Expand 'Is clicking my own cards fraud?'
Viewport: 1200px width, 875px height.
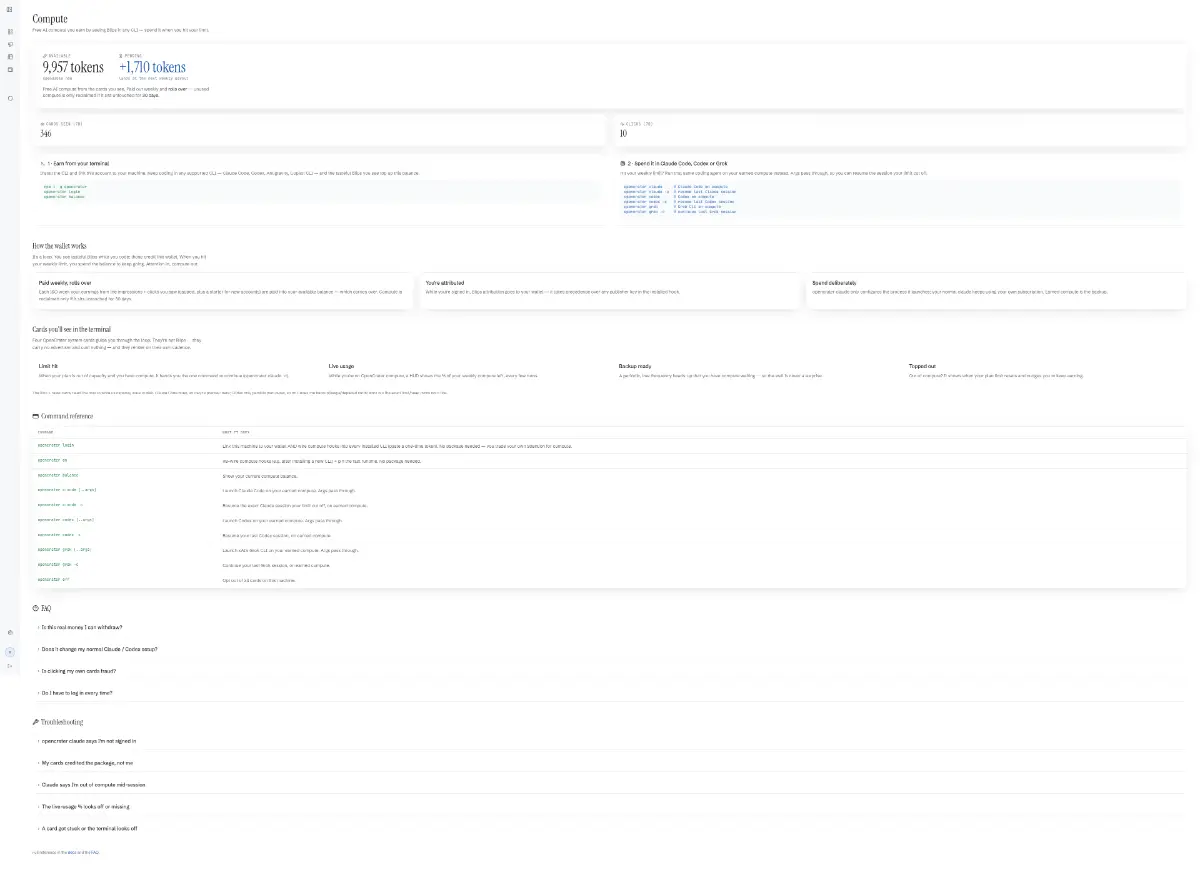coord(76,670)
